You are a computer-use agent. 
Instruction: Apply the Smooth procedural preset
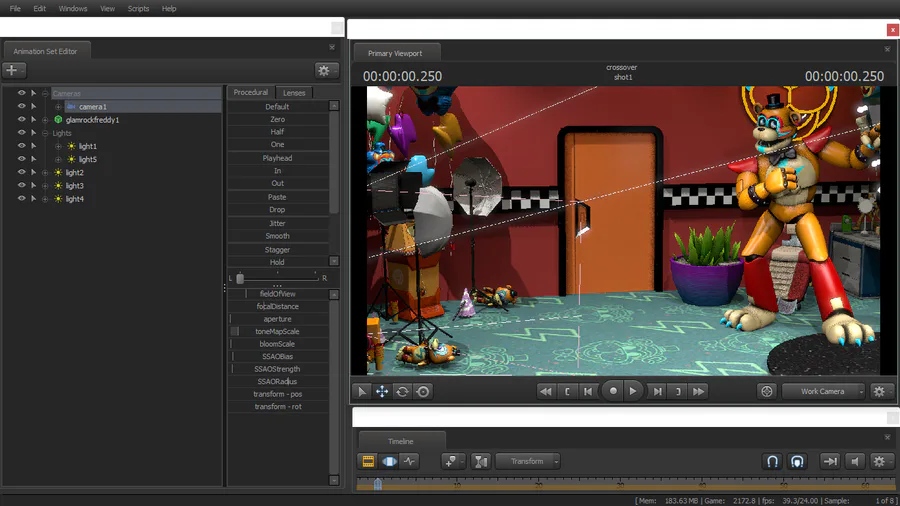[x=277, y=236]
